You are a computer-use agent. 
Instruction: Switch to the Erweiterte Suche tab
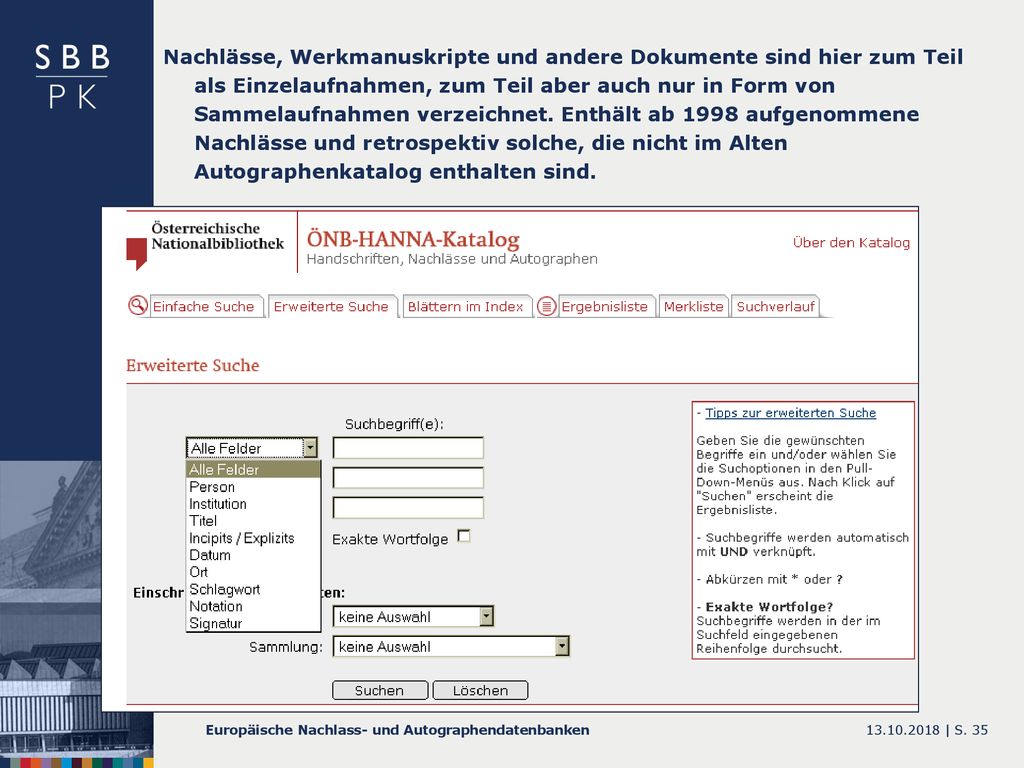(x=331, y=306)
